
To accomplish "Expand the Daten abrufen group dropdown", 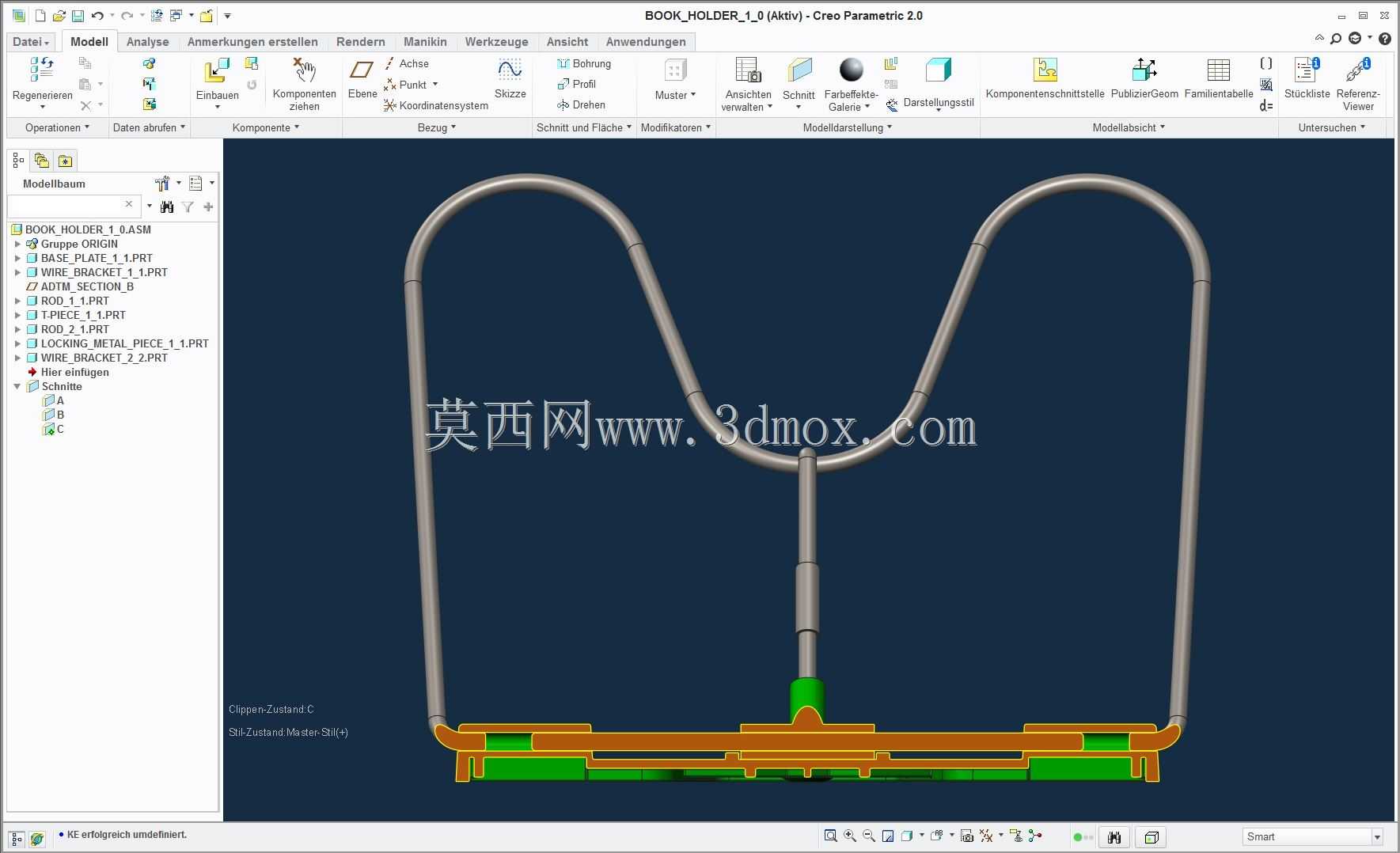I will pos(149,127).
